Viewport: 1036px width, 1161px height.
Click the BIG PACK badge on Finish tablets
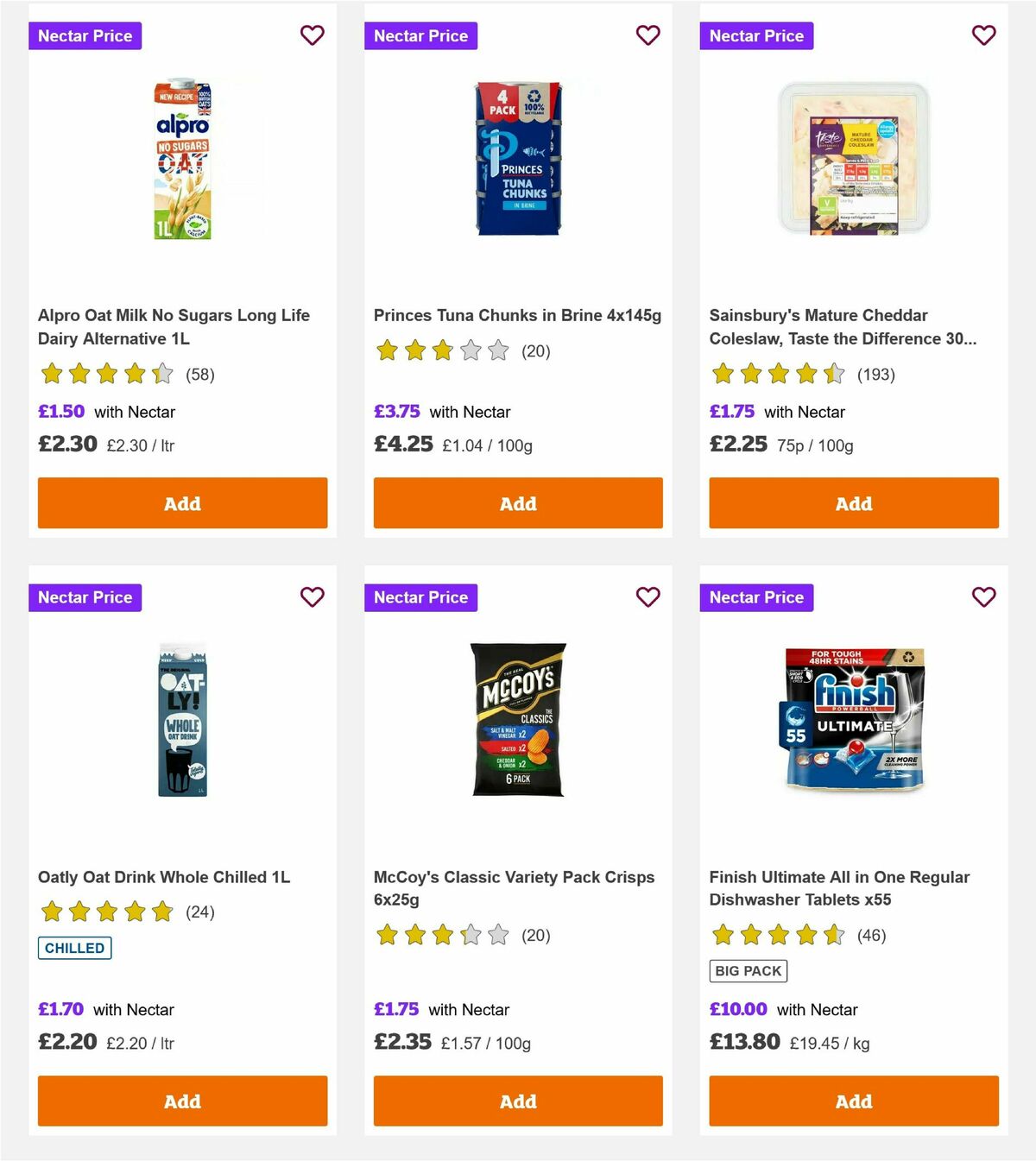(749, 970)
